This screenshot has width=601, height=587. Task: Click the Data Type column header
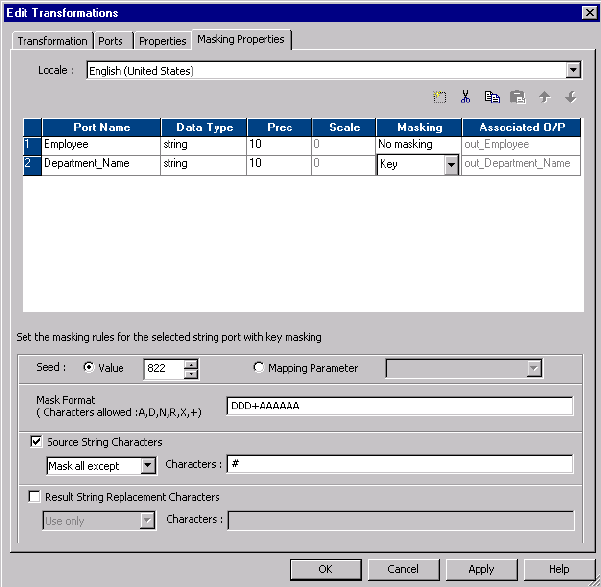204,127
